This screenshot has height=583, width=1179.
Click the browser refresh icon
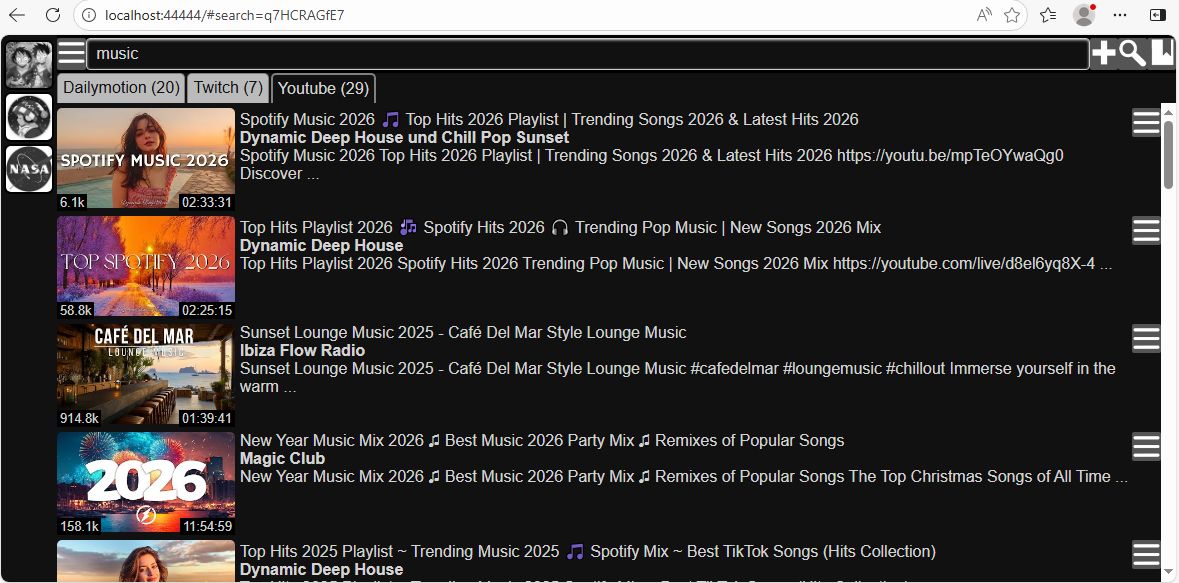click(52, 15)
